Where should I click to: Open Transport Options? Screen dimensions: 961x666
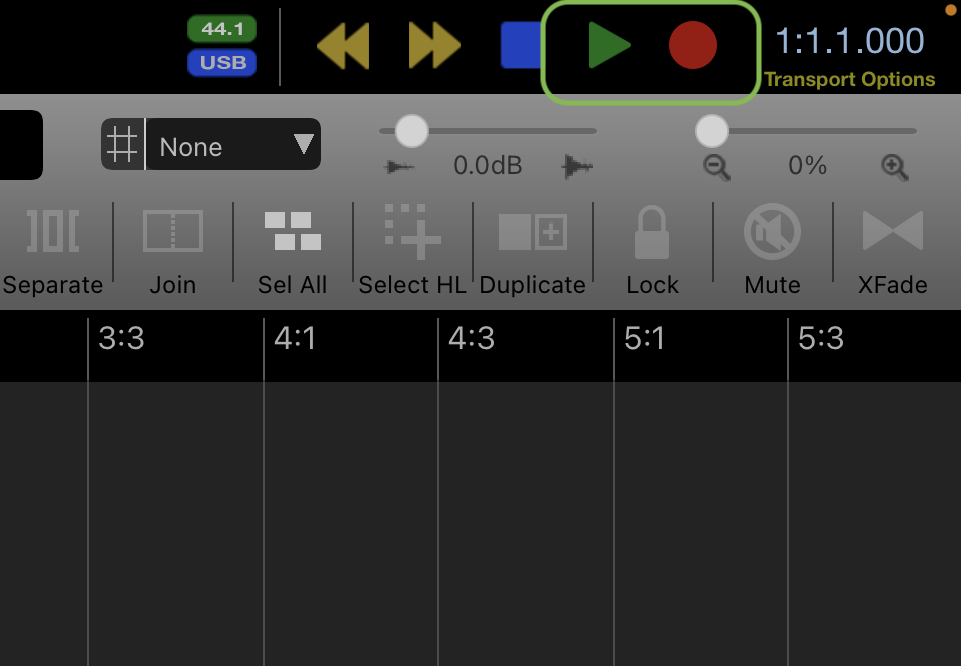click(849, 80)
